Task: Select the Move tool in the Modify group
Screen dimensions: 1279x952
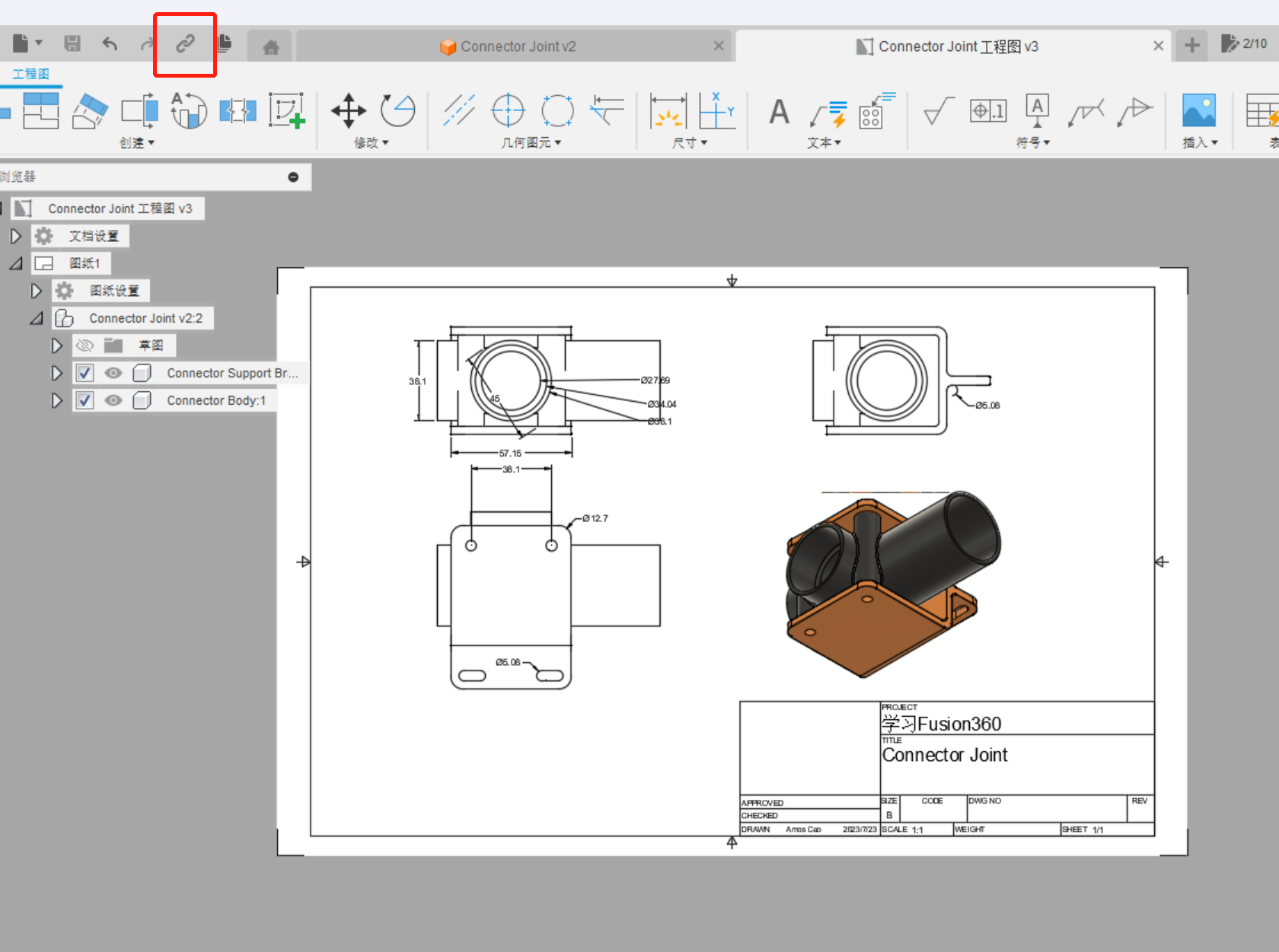Action: coord(349,111)
